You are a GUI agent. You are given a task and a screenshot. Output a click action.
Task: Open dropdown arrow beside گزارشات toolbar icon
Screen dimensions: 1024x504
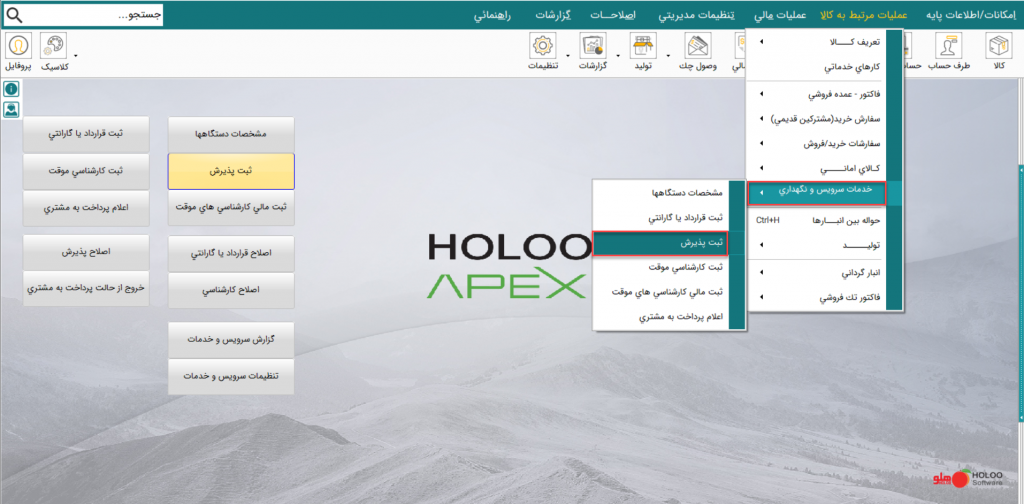pos(620,55)
